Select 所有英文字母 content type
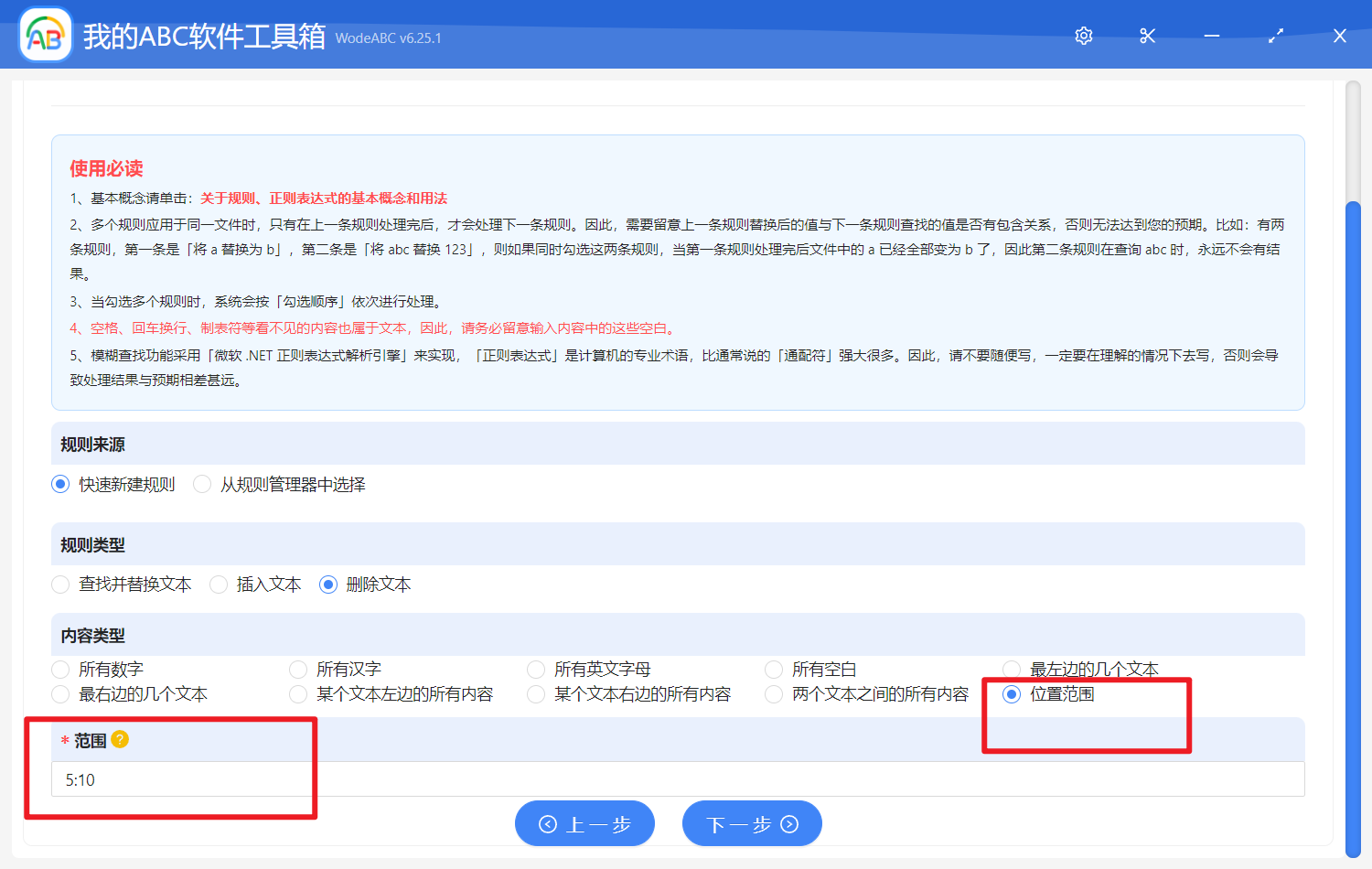 tap(536, 669)
